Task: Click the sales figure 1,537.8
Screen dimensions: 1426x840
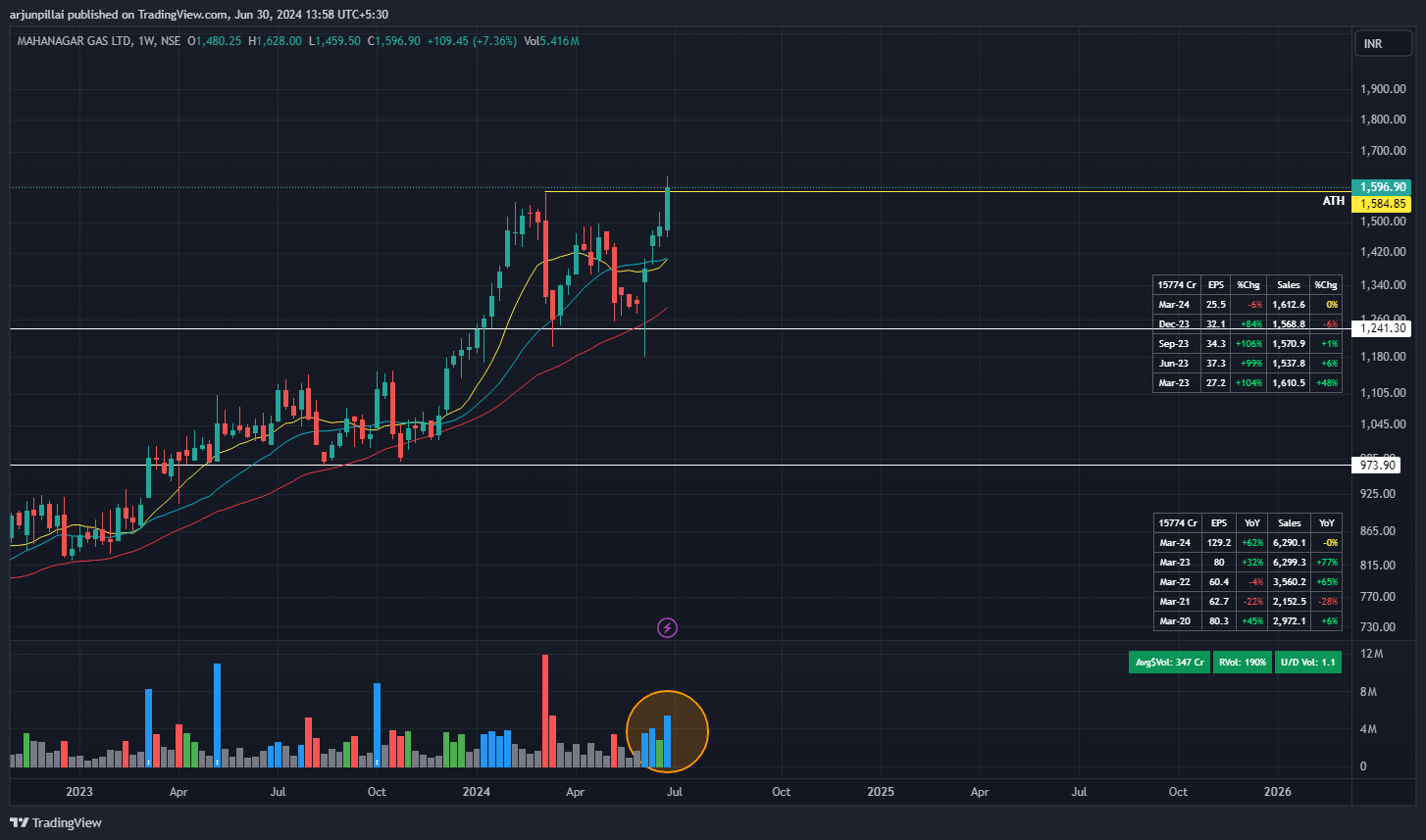Action: click(x=1289, y=364)
